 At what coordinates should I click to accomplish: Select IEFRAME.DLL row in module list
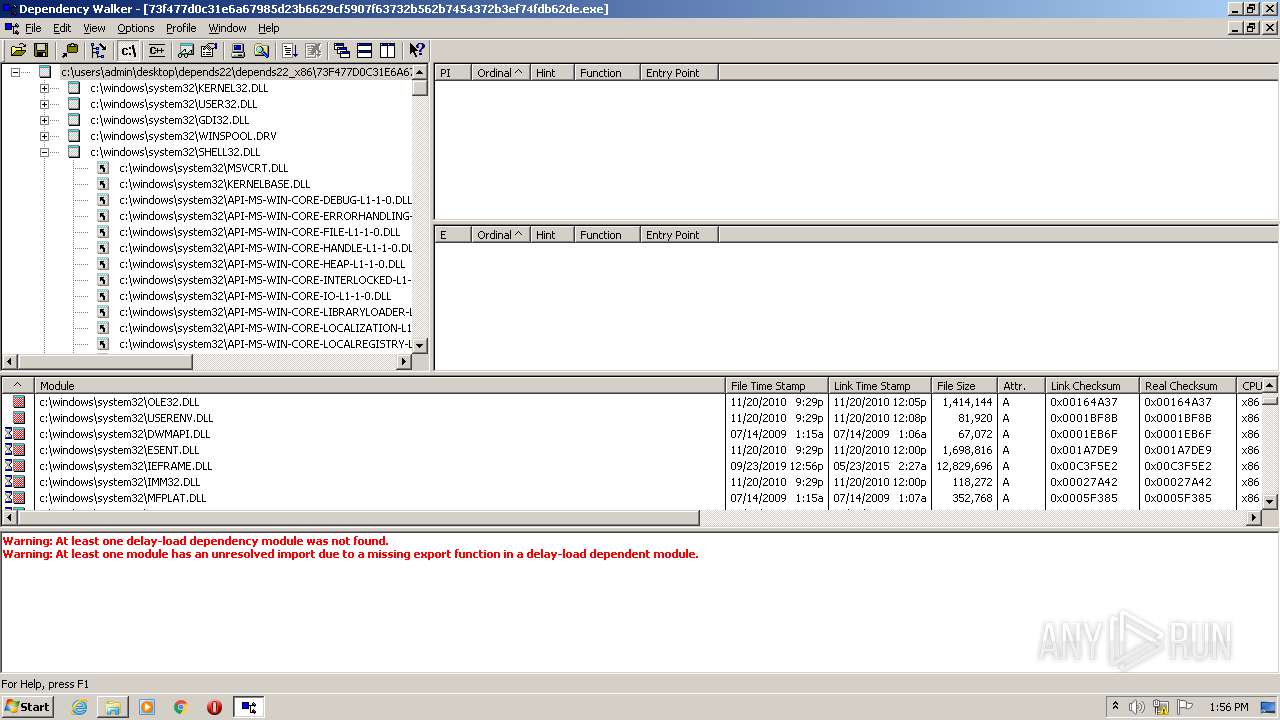(x=630, y=466)
